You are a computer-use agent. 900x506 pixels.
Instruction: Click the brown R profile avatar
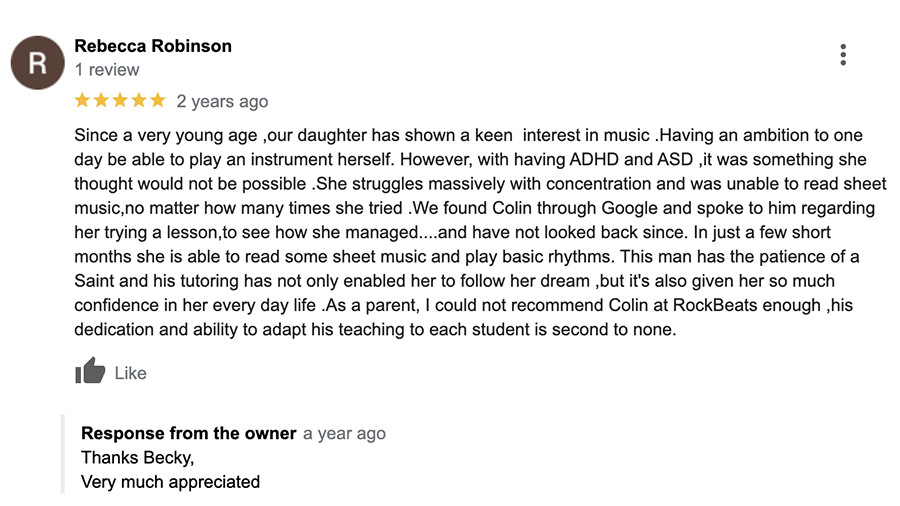38,63
